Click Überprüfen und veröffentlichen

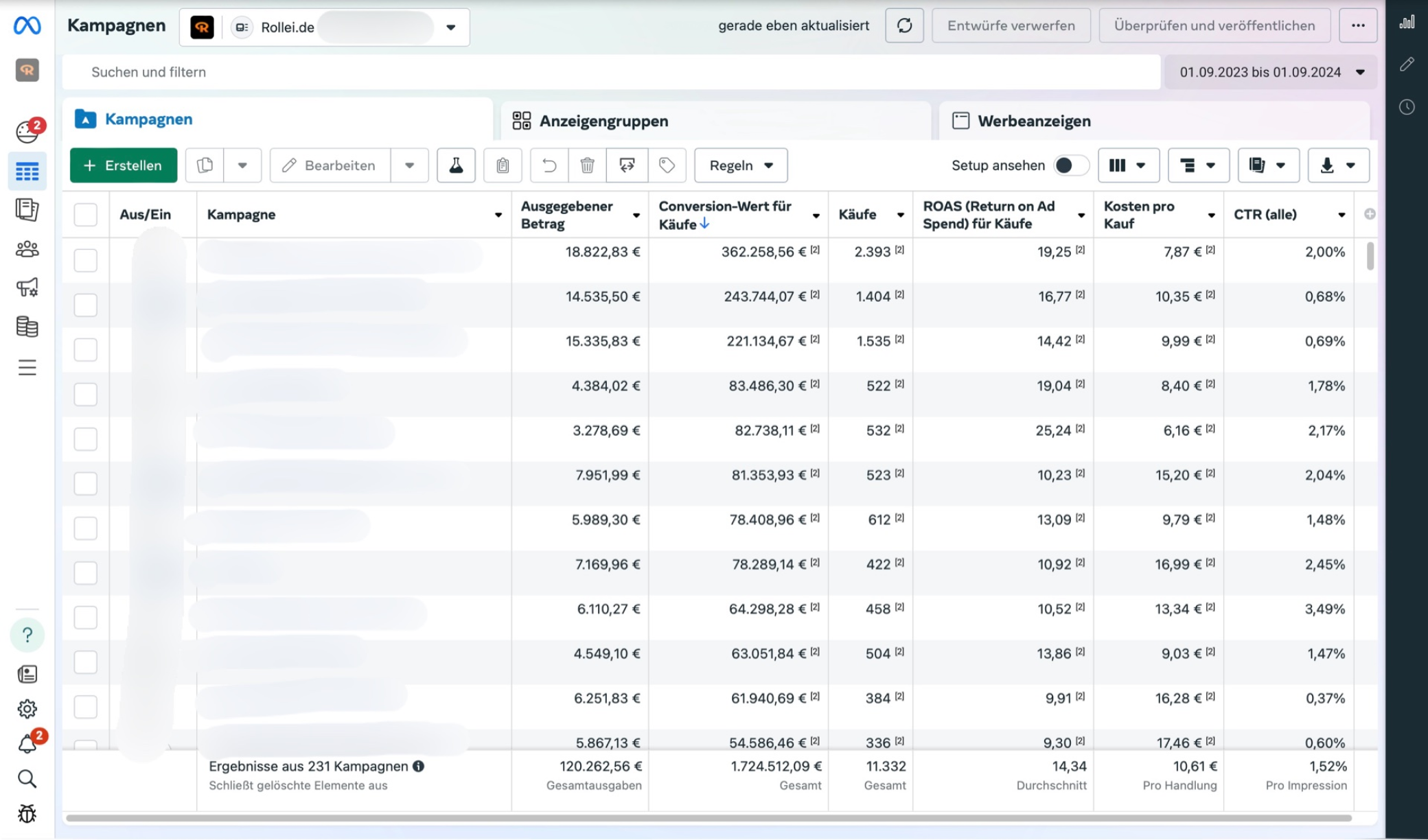tap(1214, 26)
